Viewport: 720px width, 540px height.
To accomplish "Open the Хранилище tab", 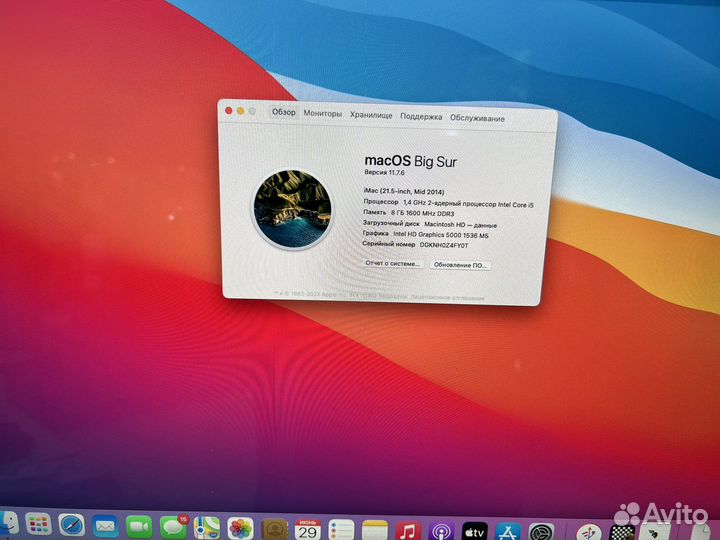I will [371, 115].
